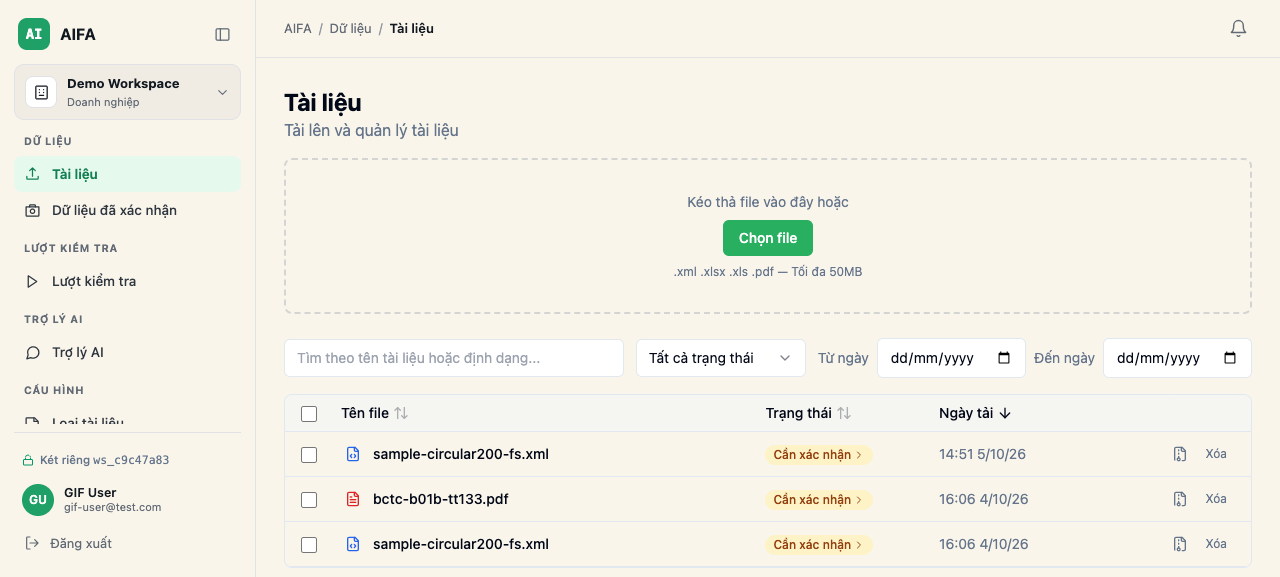Focus the document name search field
Screen dimensions: 1280x577
click(454, 358)
